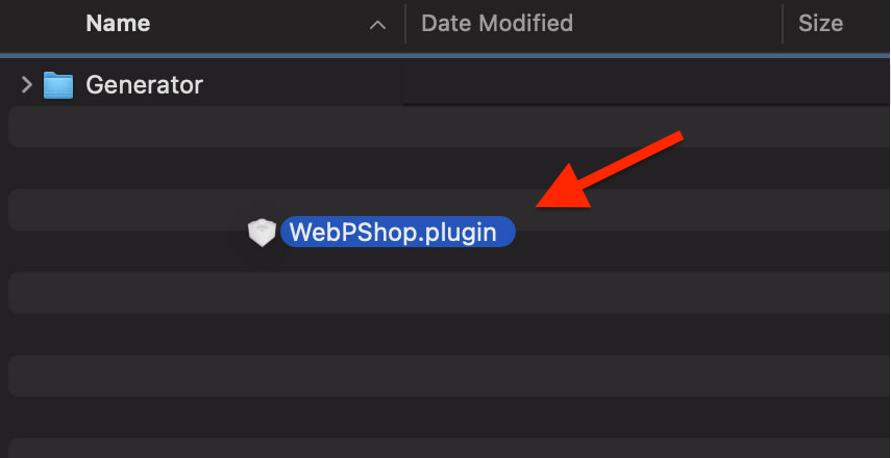Image resolution: width=891 pixels, height=458 pixels.
Task: Click the last empty row at list bottom
Action: pyautogui.click(x=445, y=447)
